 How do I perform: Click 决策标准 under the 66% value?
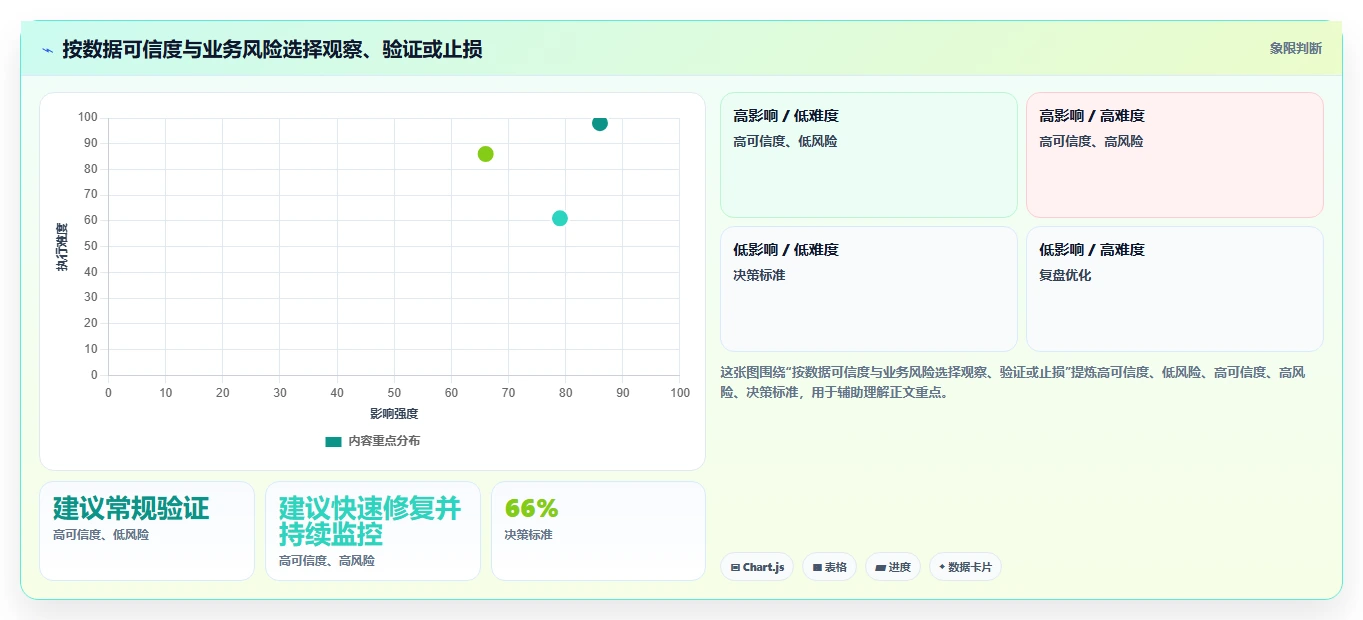point(528,535)
